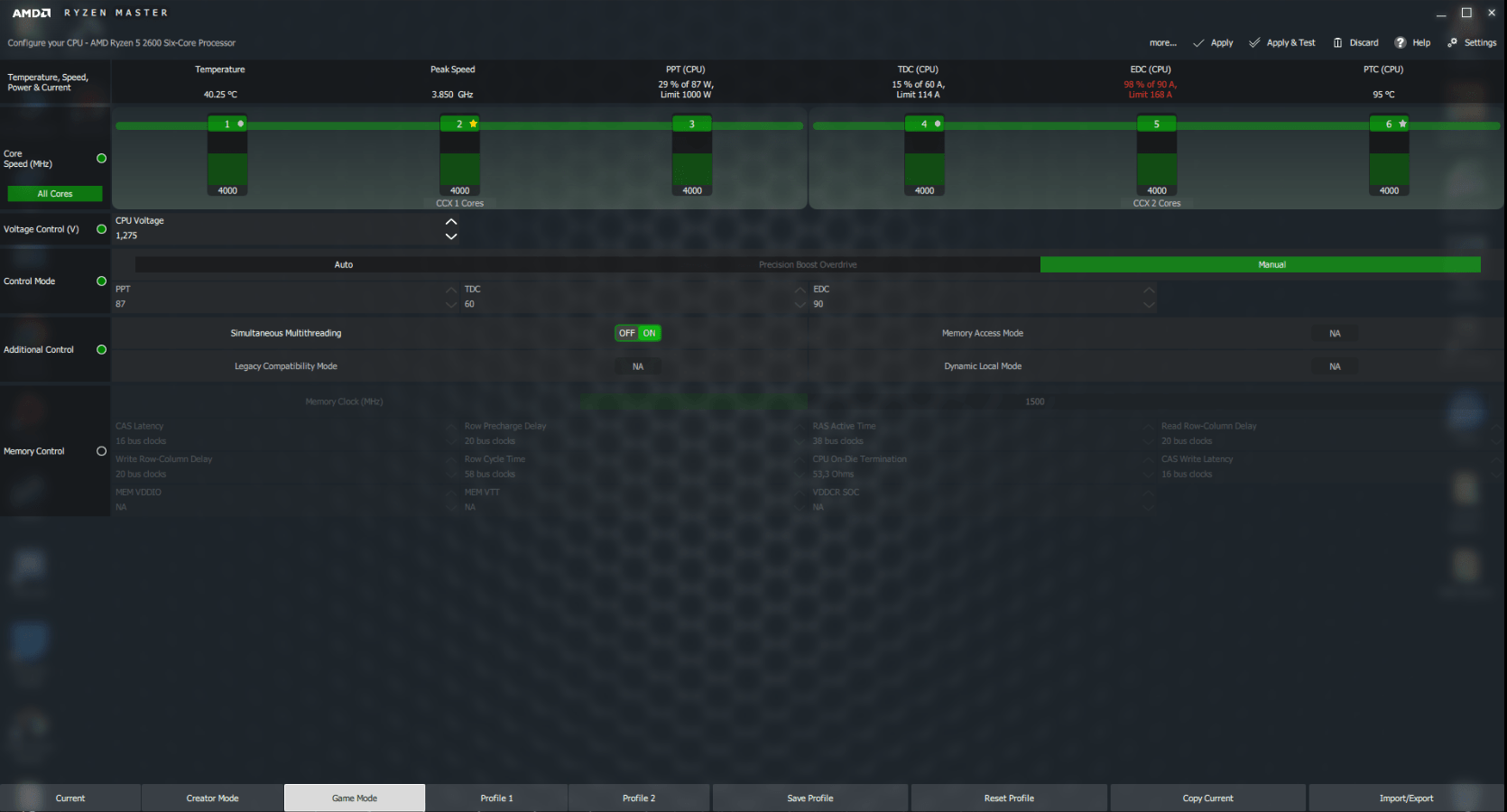Toggle Simultaneous Multithreading OFF/ON switch
1507x812 pixels.
point(638,333)
